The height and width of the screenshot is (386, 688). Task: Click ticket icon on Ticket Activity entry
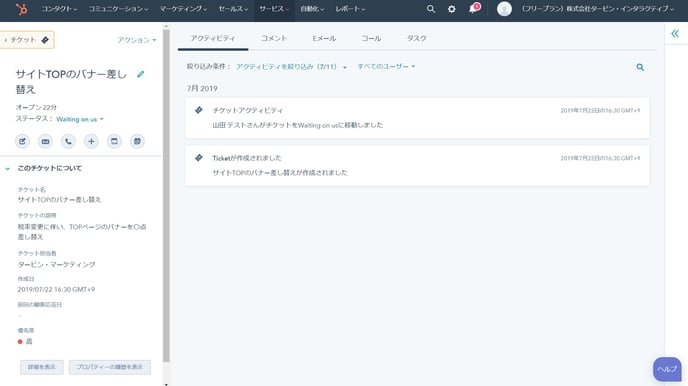click(199, 110)
